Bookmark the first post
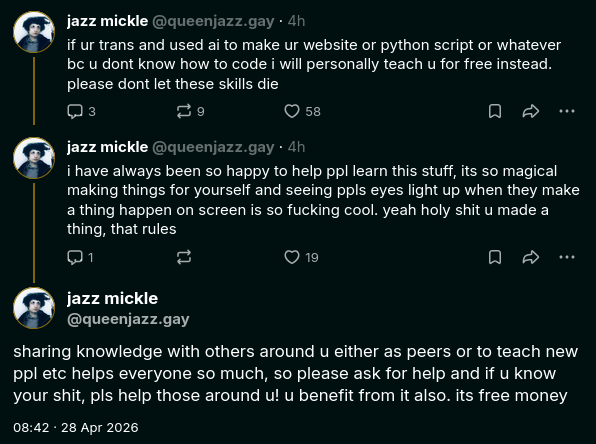 tap(495, 111)
